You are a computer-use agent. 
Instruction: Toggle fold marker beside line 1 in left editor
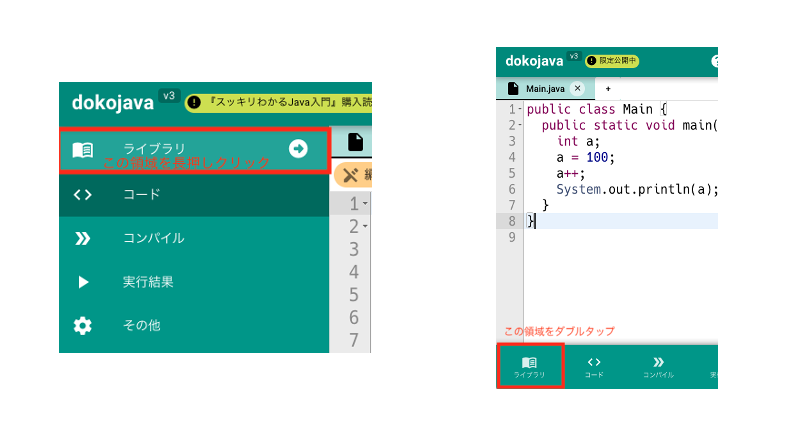tap(365, 204)
